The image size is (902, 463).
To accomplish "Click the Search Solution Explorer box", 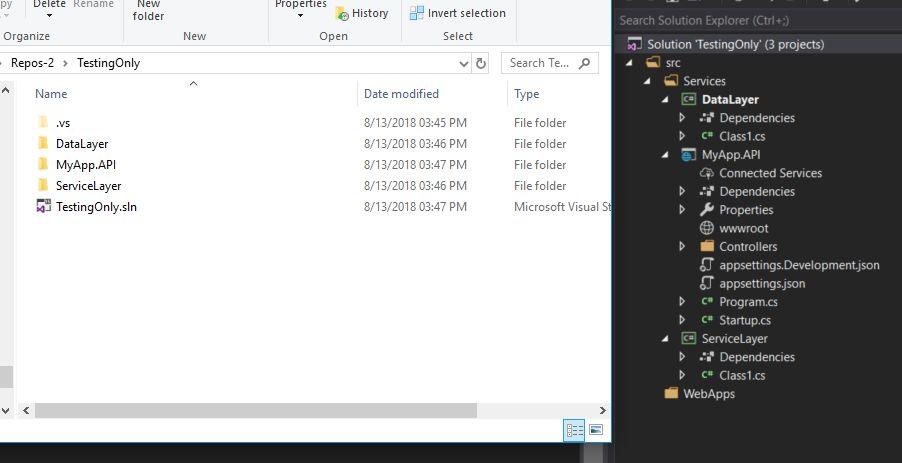I will [758, 21].
